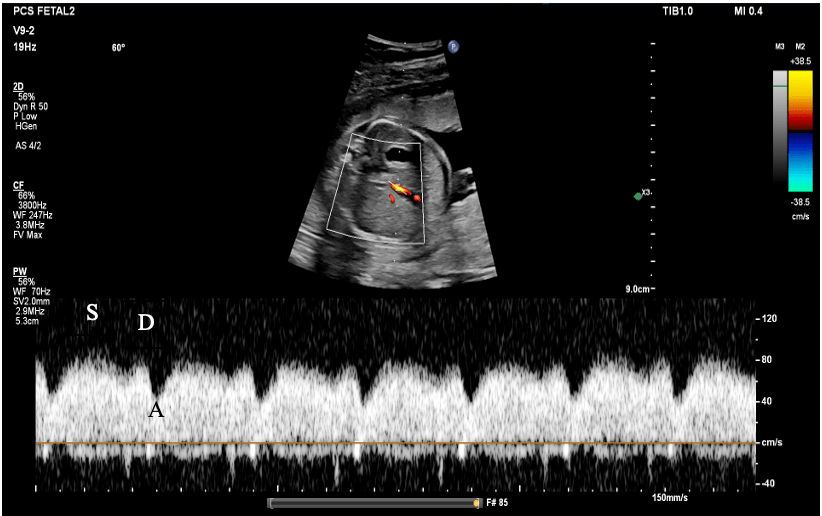Viewport: 822px width, 516px height.
Task: Click the D wave label
Action: (x=146, y=323)
